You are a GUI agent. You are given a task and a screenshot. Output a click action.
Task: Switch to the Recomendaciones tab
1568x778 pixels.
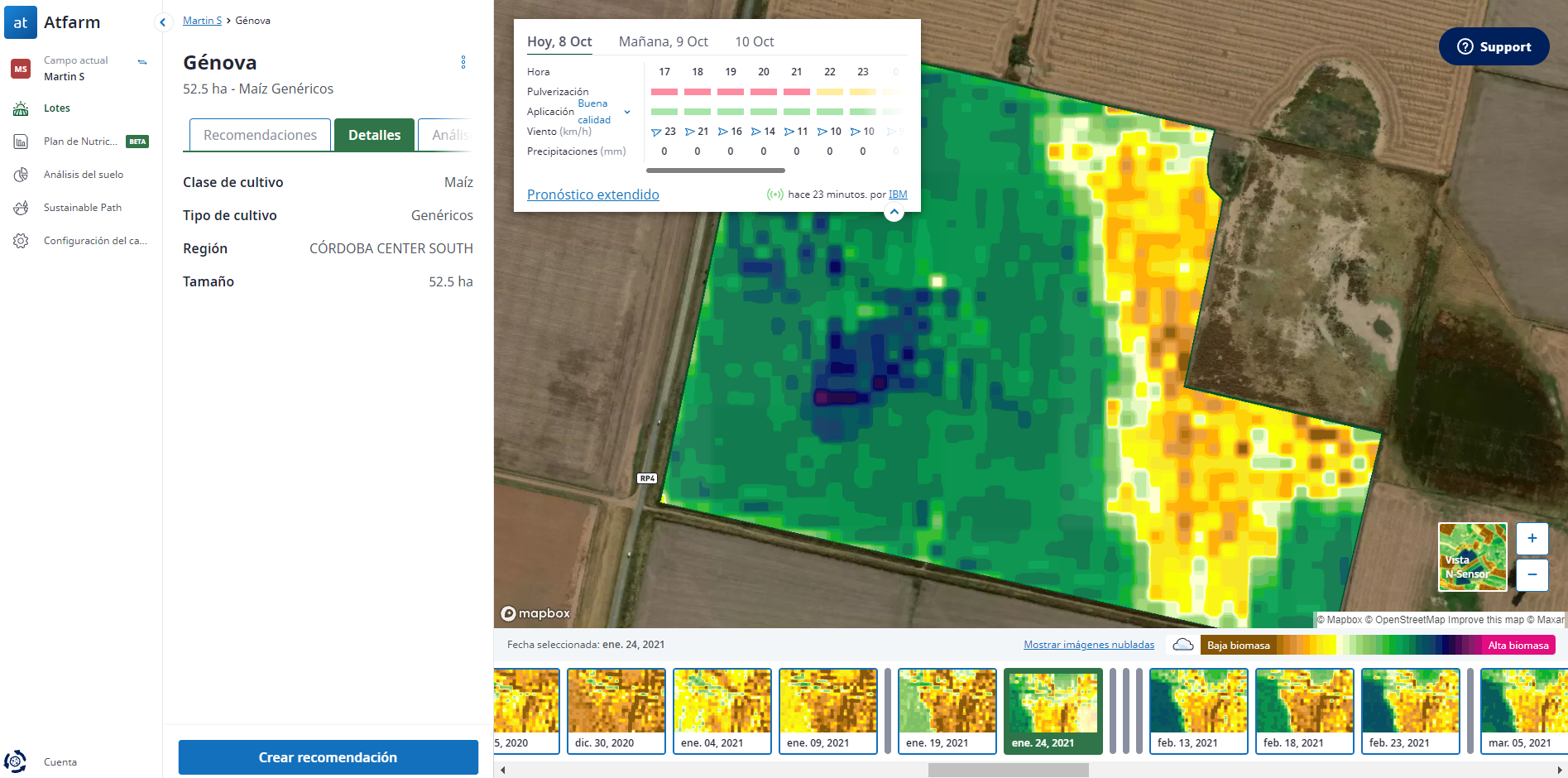coord(260,135)
